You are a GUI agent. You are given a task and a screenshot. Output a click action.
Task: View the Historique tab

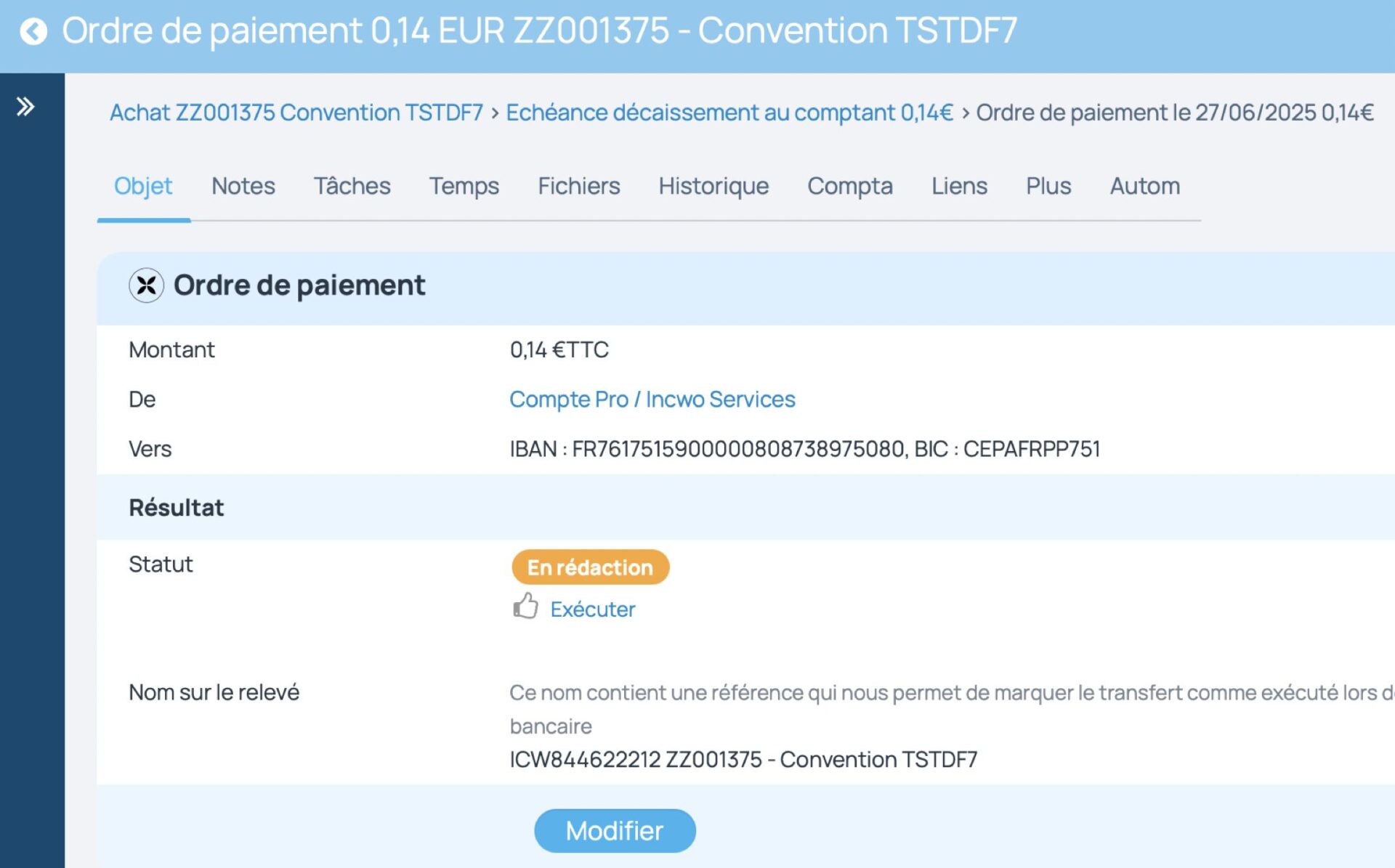(713, 186)
